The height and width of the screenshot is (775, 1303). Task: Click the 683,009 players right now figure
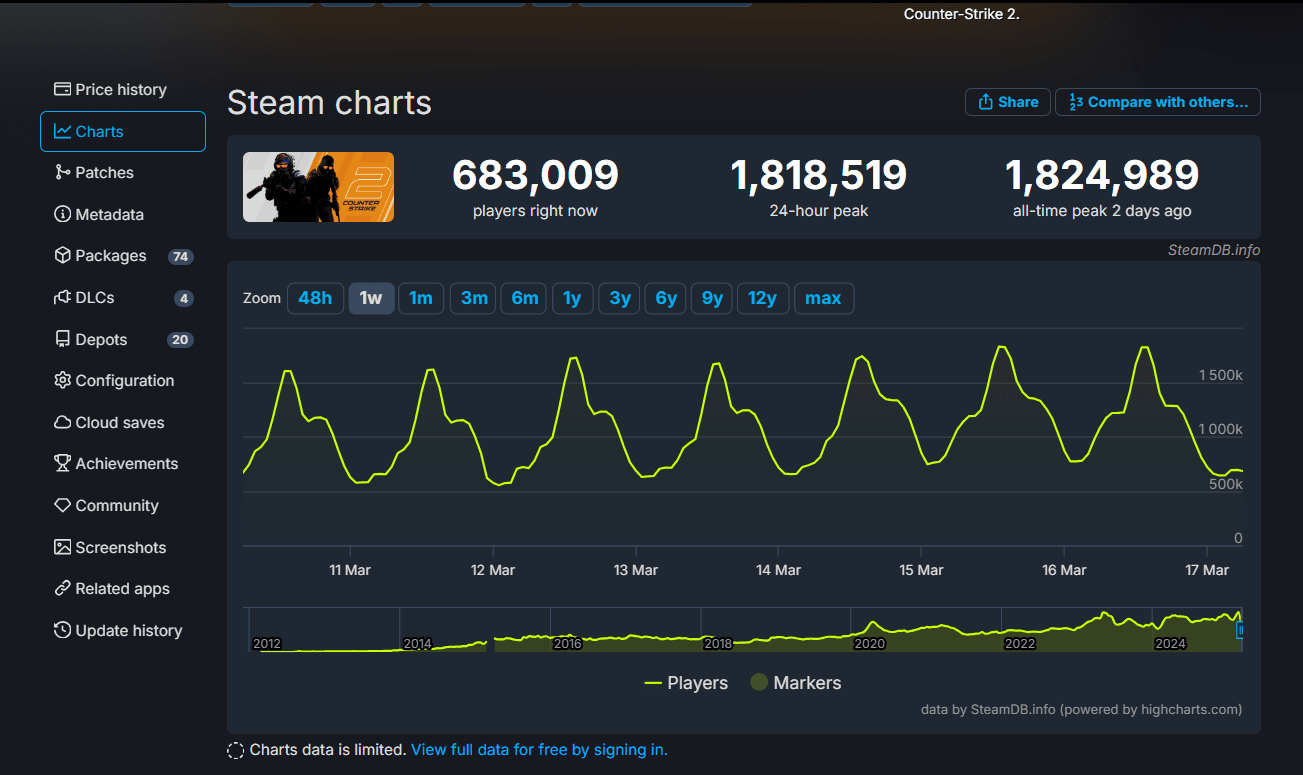coord(535,175)
